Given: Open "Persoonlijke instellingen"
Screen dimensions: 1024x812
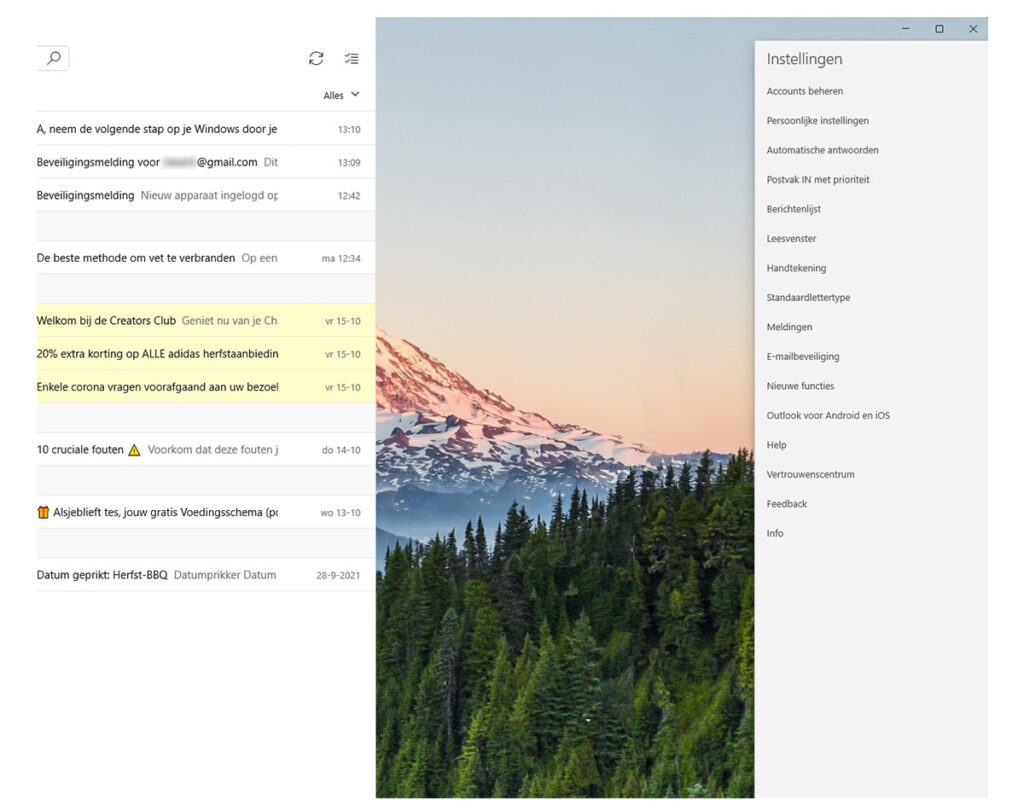Looking at the screenshot, I should (817, 120).
